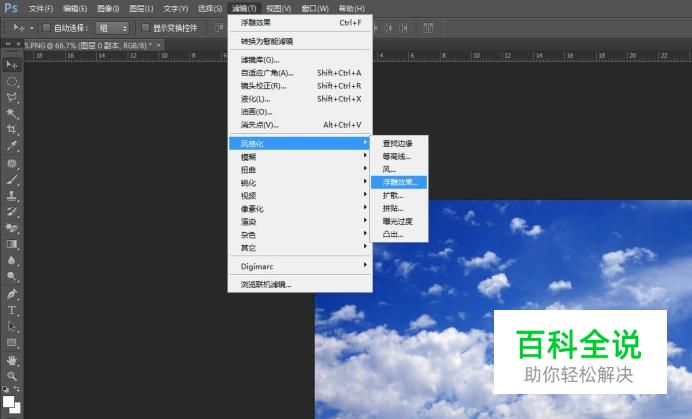Expand the 其它 submenu
The image size is (692, 419).
300,248
